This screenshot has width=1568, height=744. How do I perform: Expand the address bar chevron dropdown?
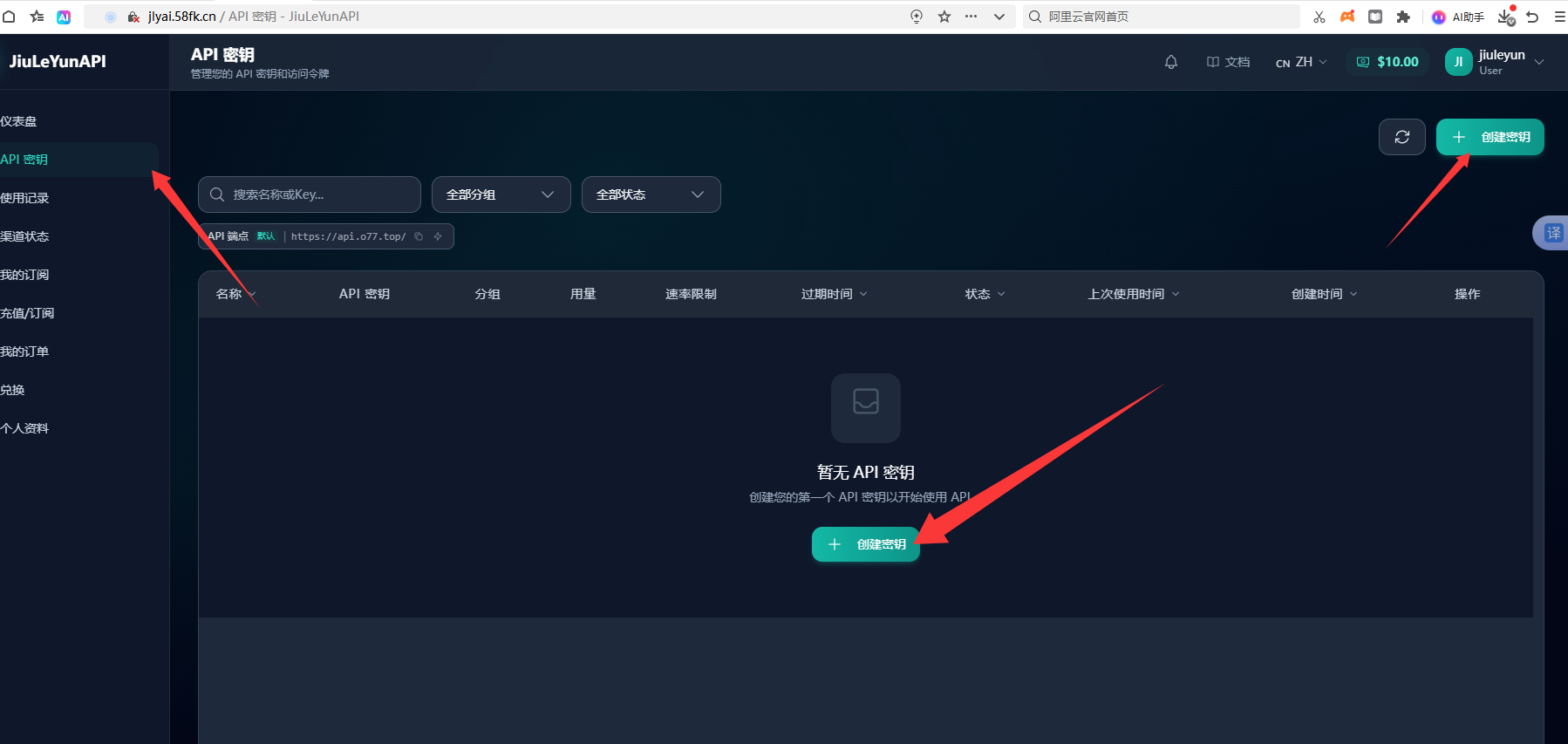pos(999,17)
